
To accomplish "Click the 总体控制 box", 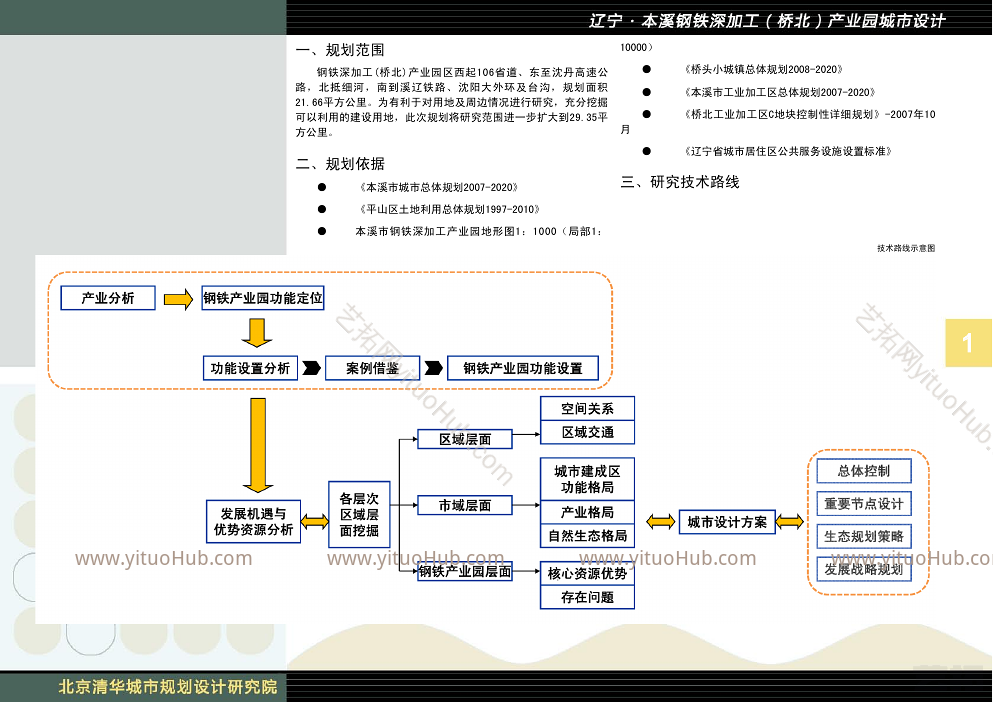I will coord(864,471).
